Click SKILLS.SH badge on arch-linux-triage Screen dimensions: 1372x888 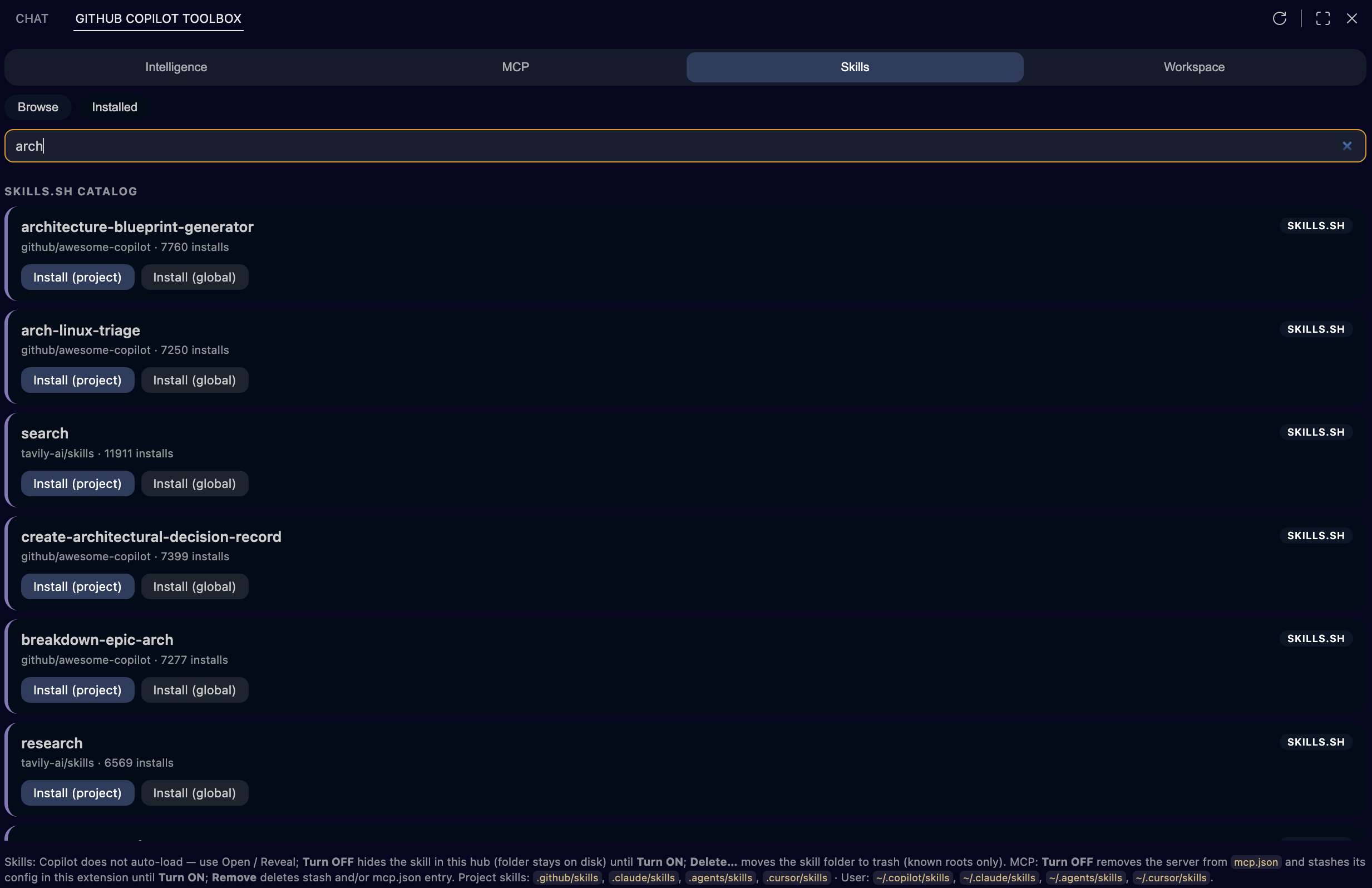tap(1315, 329)
